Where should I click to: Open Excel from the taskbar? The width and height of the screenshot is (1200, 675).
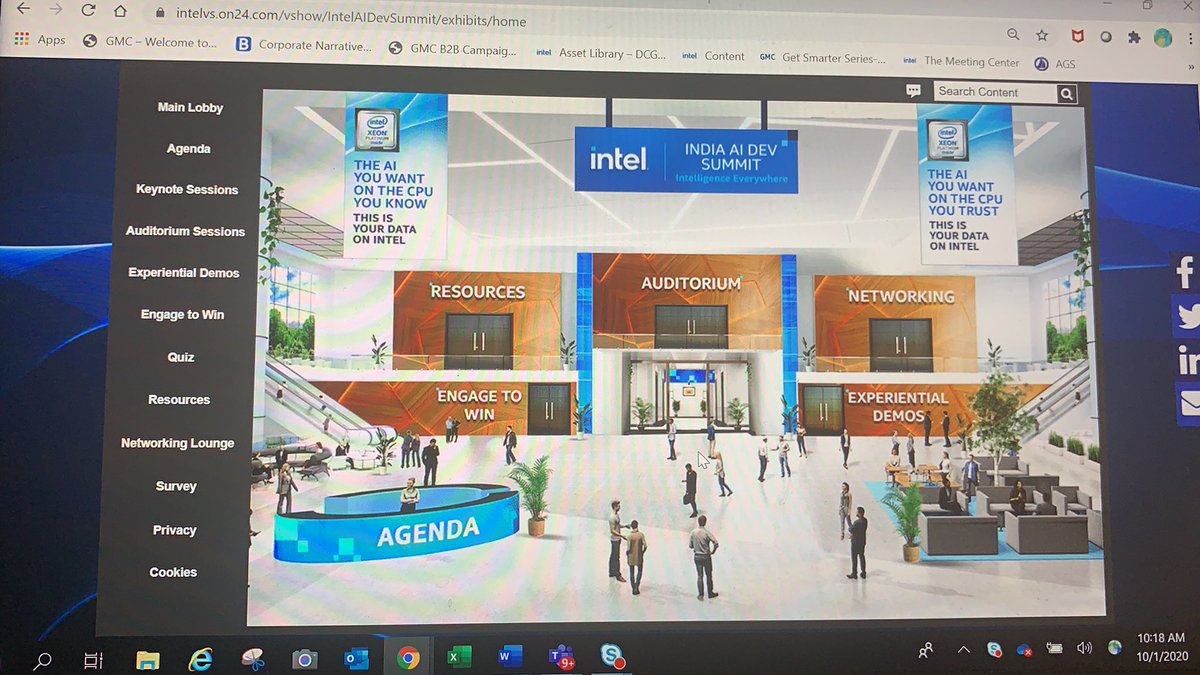point(458,657)
